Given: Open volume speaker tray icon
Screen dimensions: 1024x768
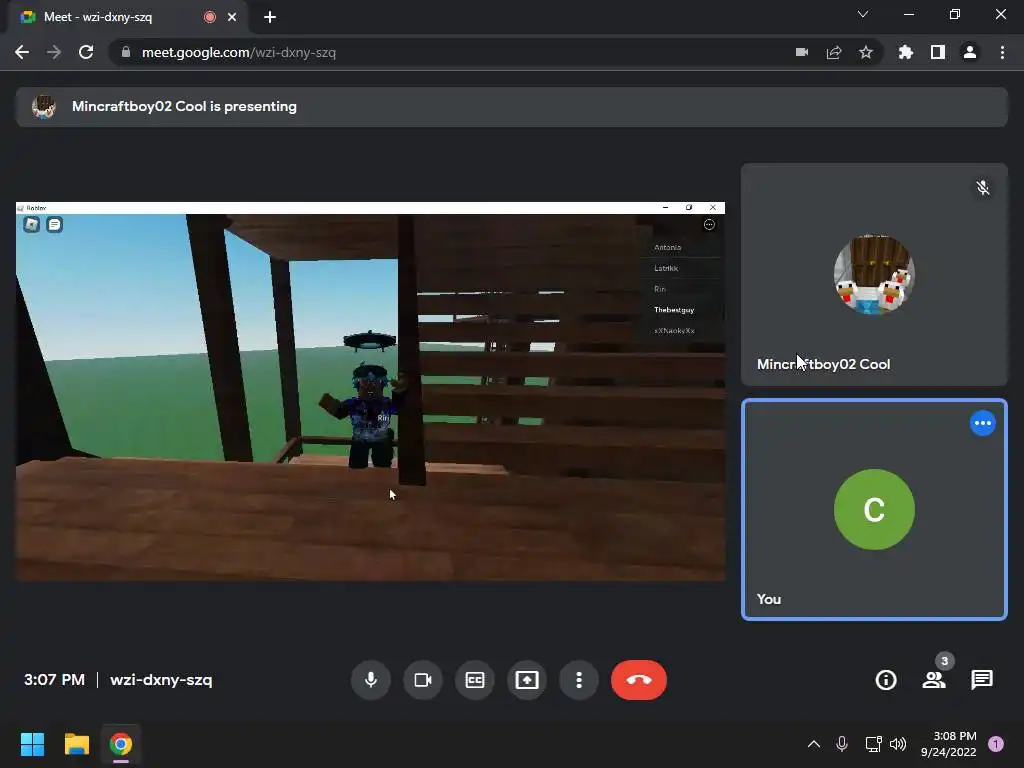Looking at the screenshot, I should click(898, 744).
